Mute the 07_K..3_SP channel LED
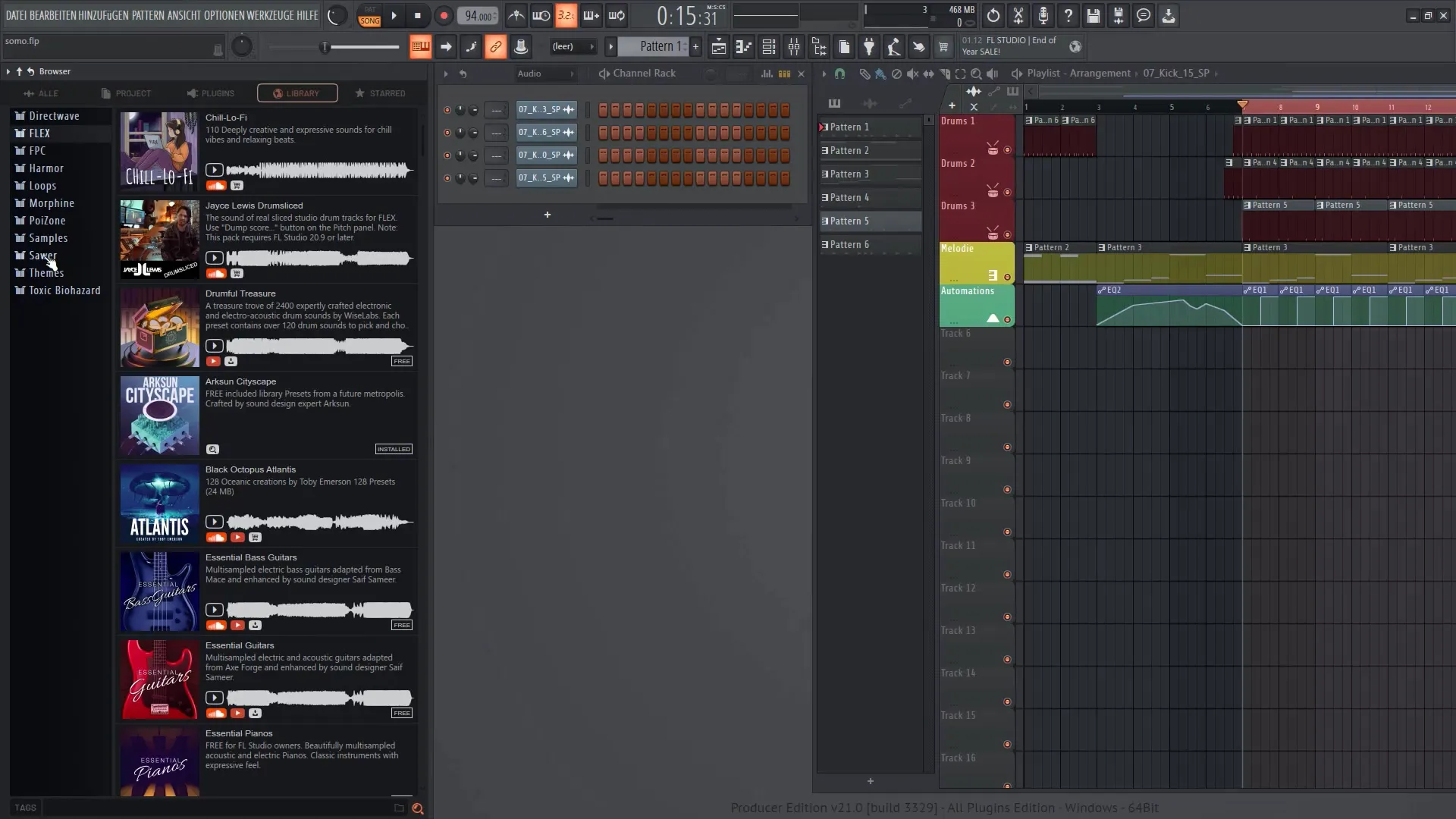 click(447, 110)
